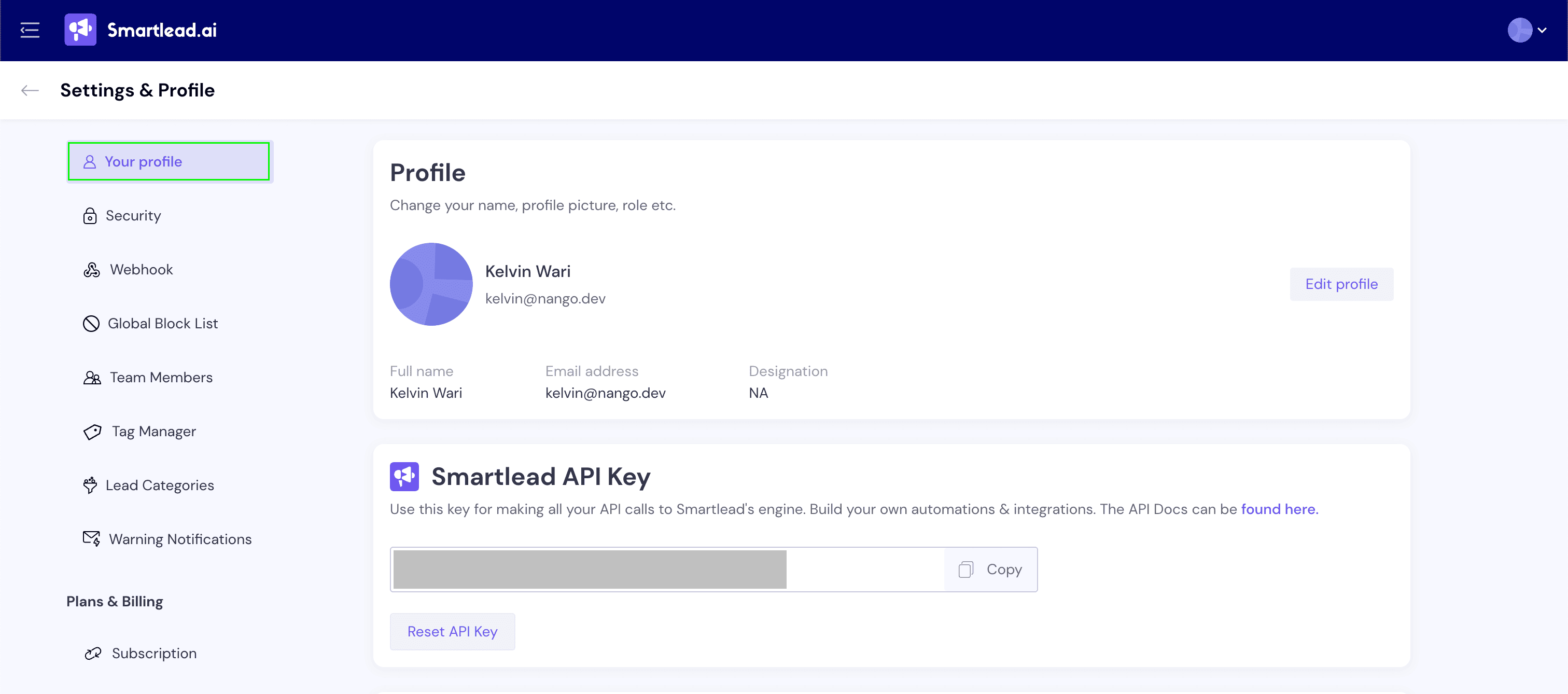1568x694 pixels.
Task: Click the Smartlead.ai megaphone logo
Action: [80, 30]
